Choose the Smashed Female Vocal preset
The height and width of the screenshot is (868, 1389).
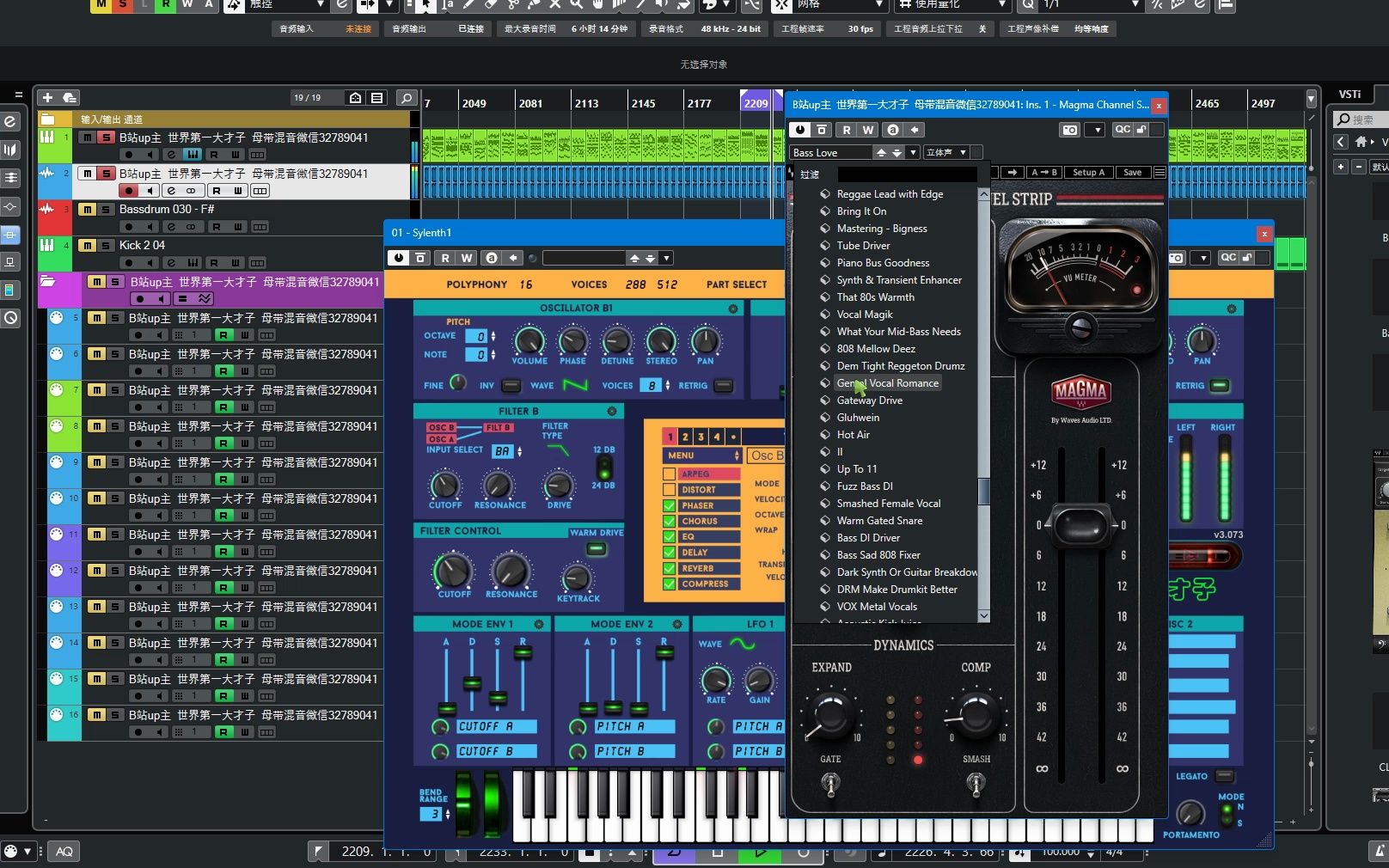[889, 504]
